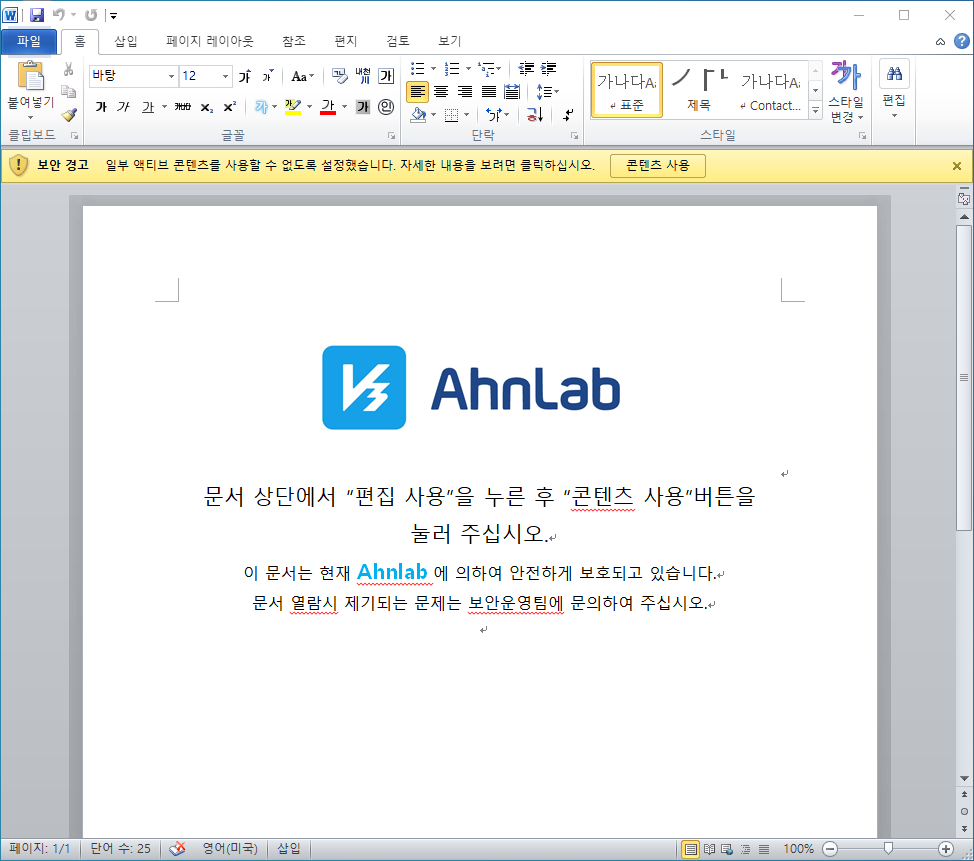Toggle bold formatting
The image size is (974, 861).
click(101, 107)
